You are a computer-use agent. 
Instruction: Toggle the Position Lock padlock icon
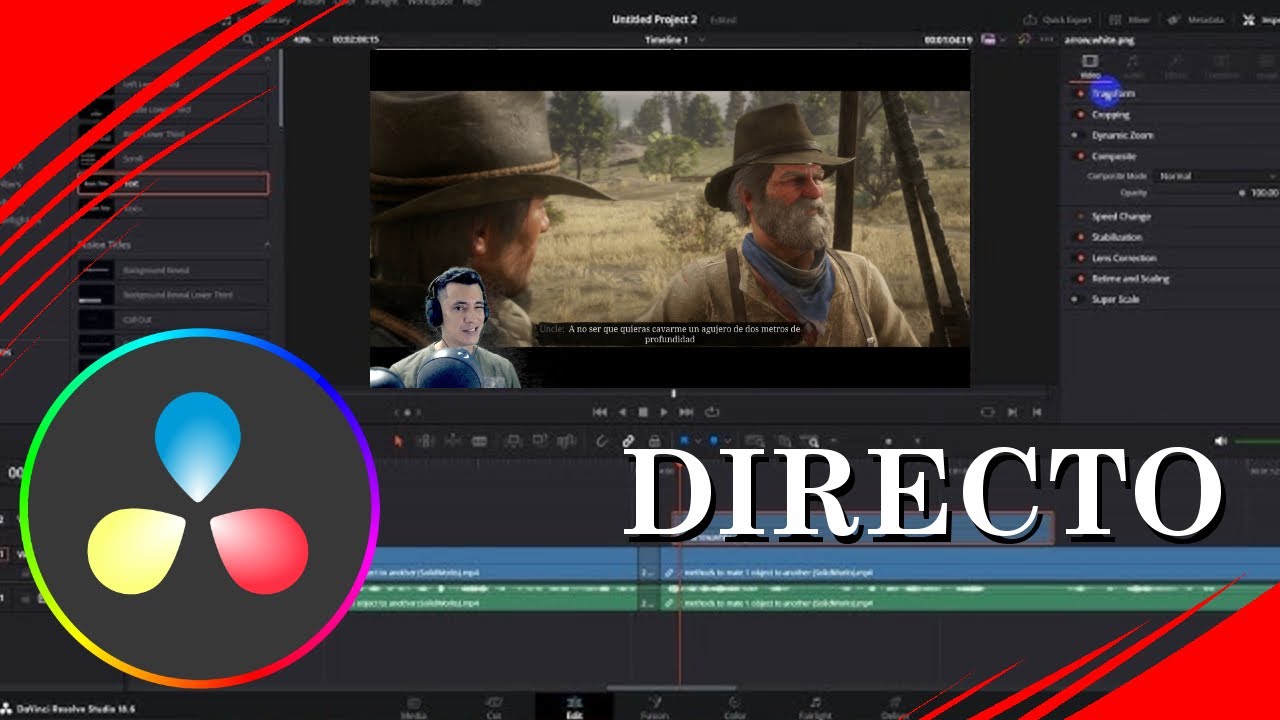655,441
